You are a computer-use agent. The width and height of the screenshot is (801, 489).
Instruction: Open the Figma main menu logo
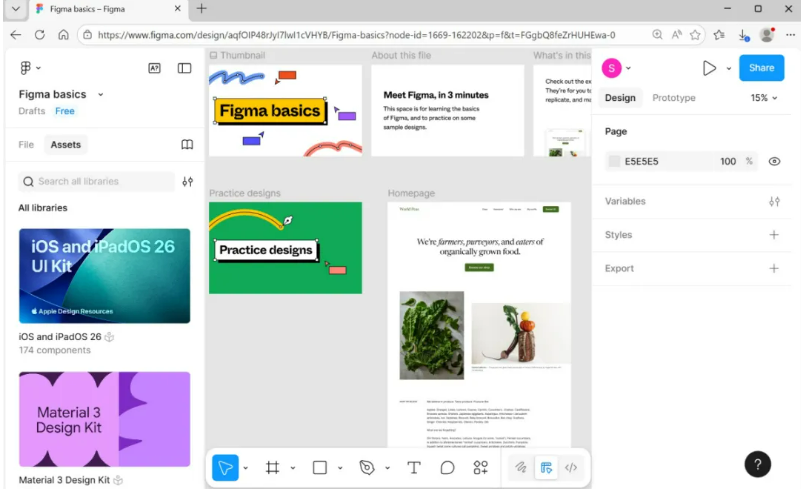(x=25, y=68)
